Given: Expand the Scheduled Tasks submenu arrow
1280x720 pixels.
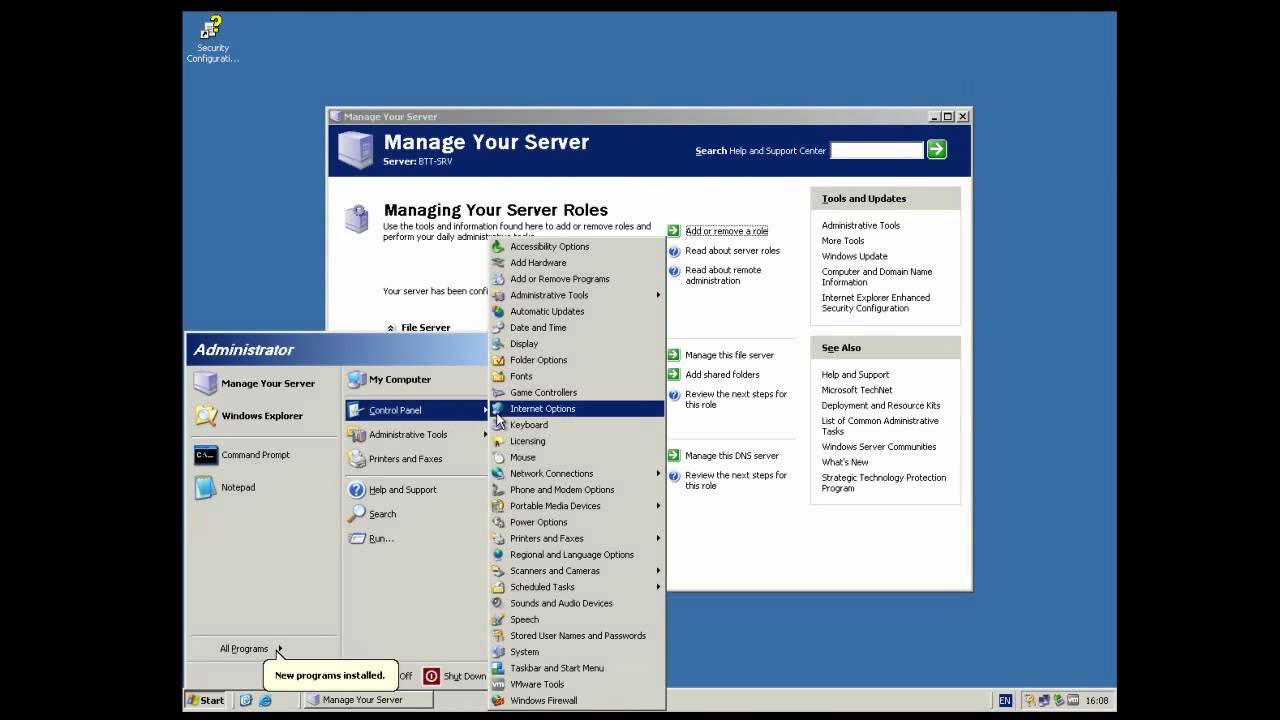Looking at the screenshot, I should pos(658,587).
